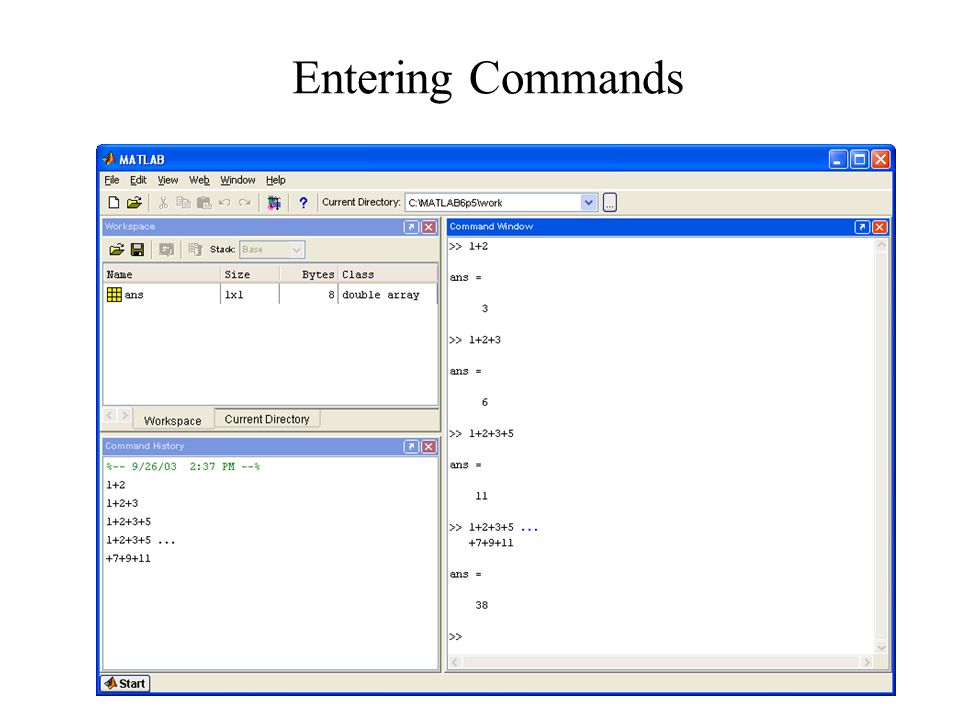Switch to the Current Directory tab
This screenshot has height=720, width=960.
pyautogui.click(x=267, y=419)
